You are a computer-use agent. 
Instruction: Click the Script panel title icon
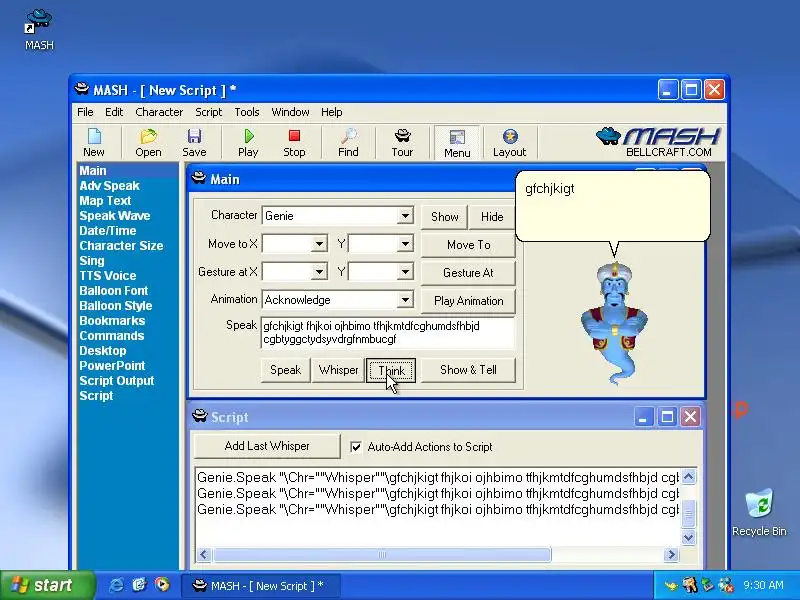199,416
